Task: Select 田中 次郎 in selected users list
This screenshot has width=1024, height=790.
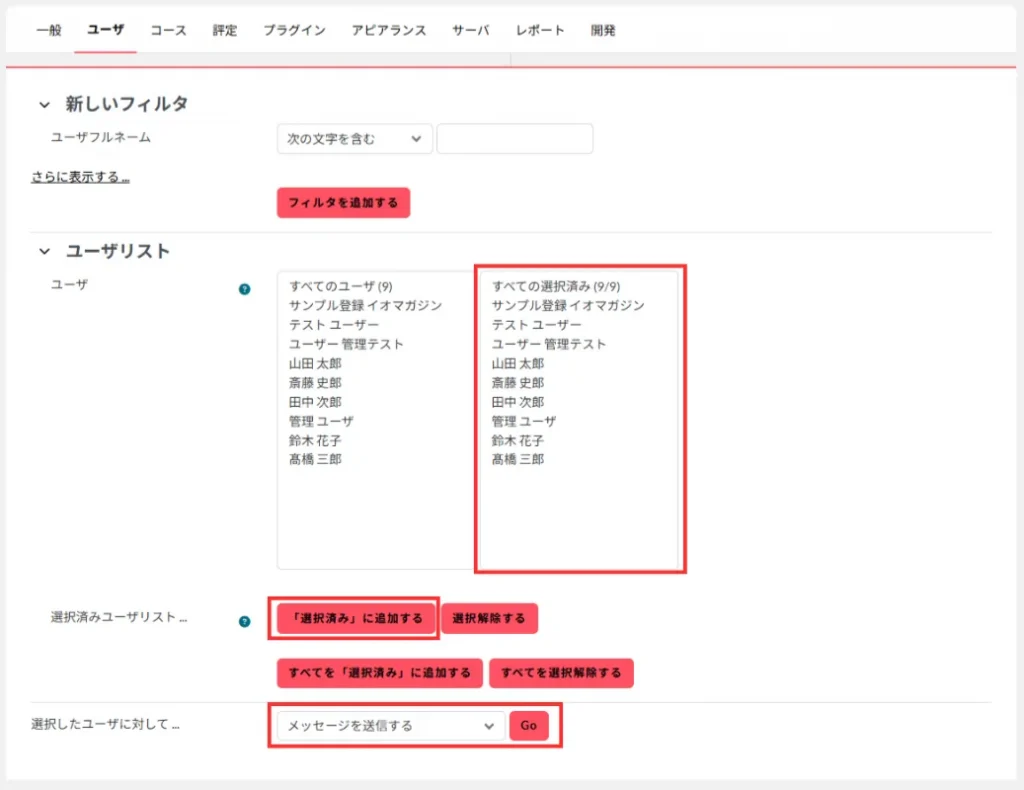Action: click(518, 402)
